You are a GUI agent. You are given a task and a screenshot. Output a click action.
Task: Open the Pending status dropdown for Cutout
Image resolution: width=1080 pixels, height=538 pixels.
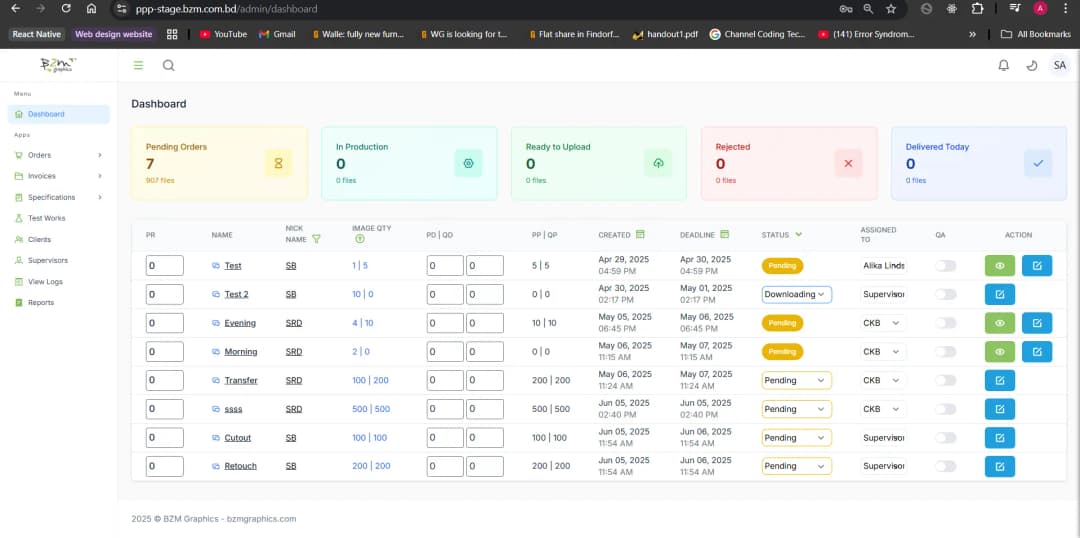[x=796, y=437]
